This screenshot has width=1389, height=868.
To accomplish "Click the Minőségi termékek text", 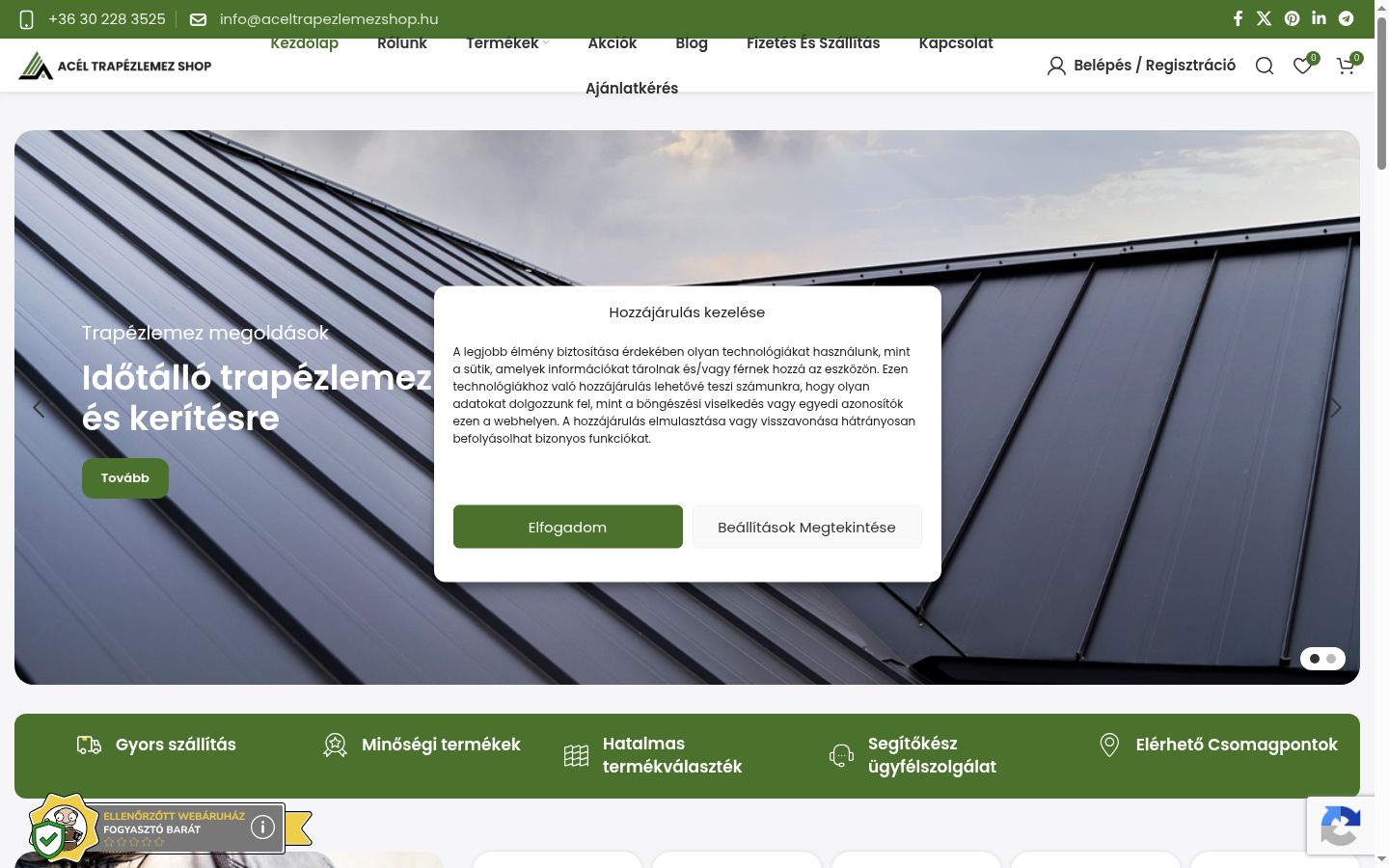I will coord(441,745).
